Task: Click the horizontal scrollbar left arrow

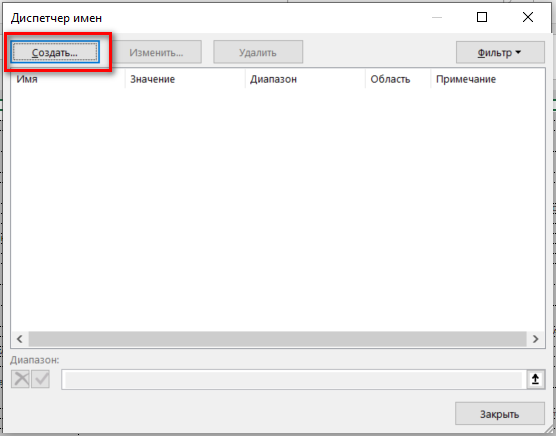Action: tap(20, 339)
